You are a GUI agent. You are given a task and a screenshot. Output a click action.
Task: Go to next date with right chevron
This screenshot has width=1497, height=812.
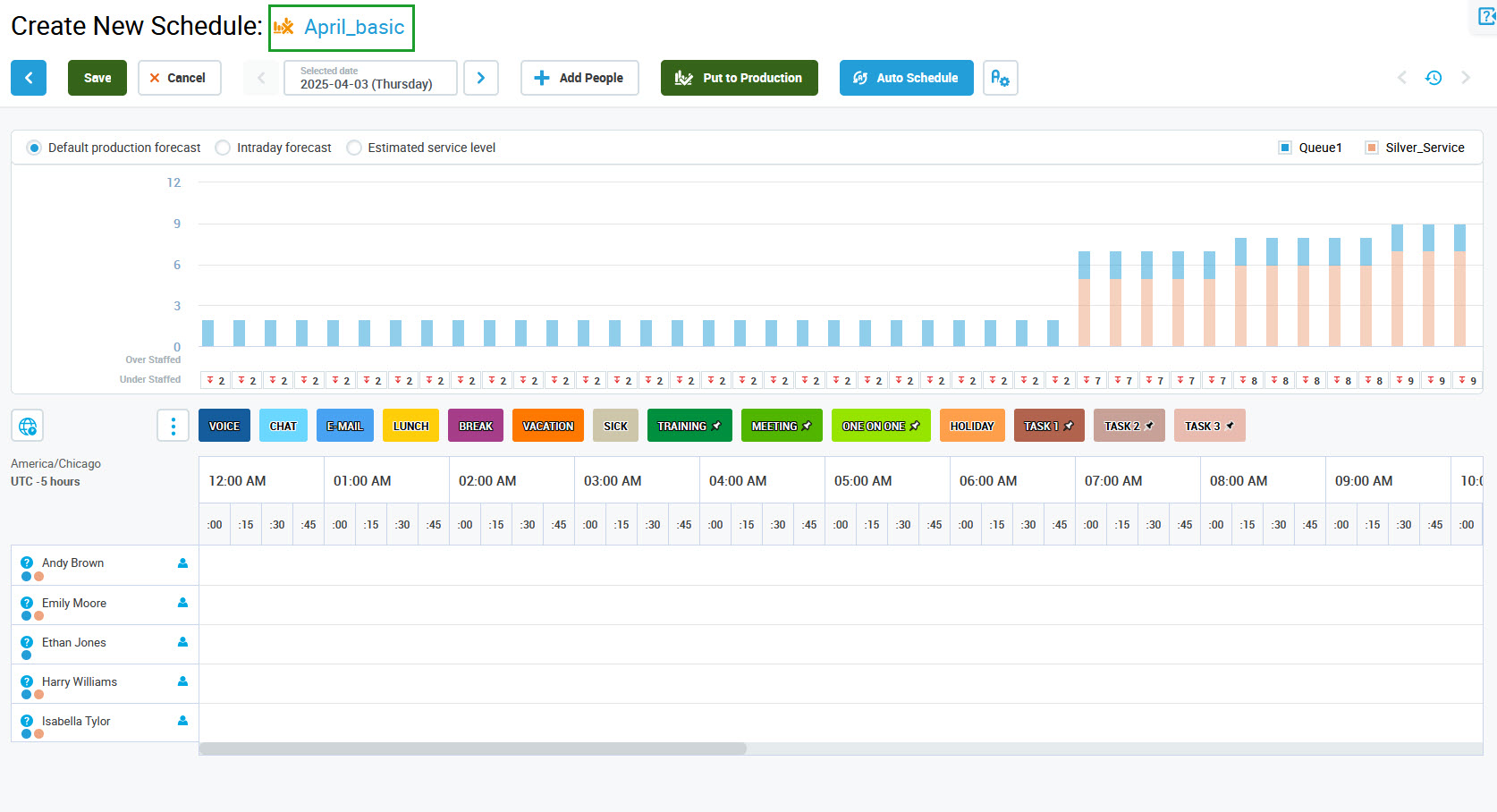pos(481,78)
